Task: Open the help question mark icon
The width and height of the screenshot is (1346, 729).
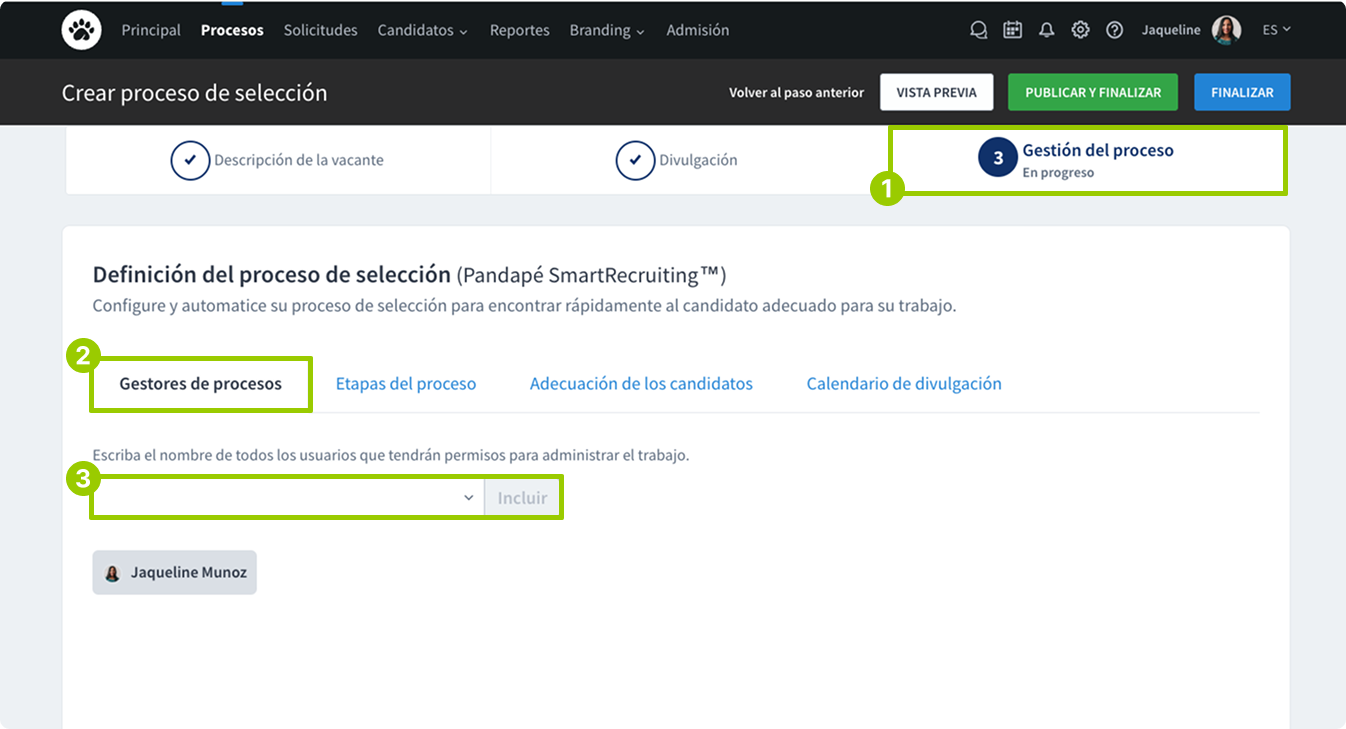Action: click(x=1114, y=29)
